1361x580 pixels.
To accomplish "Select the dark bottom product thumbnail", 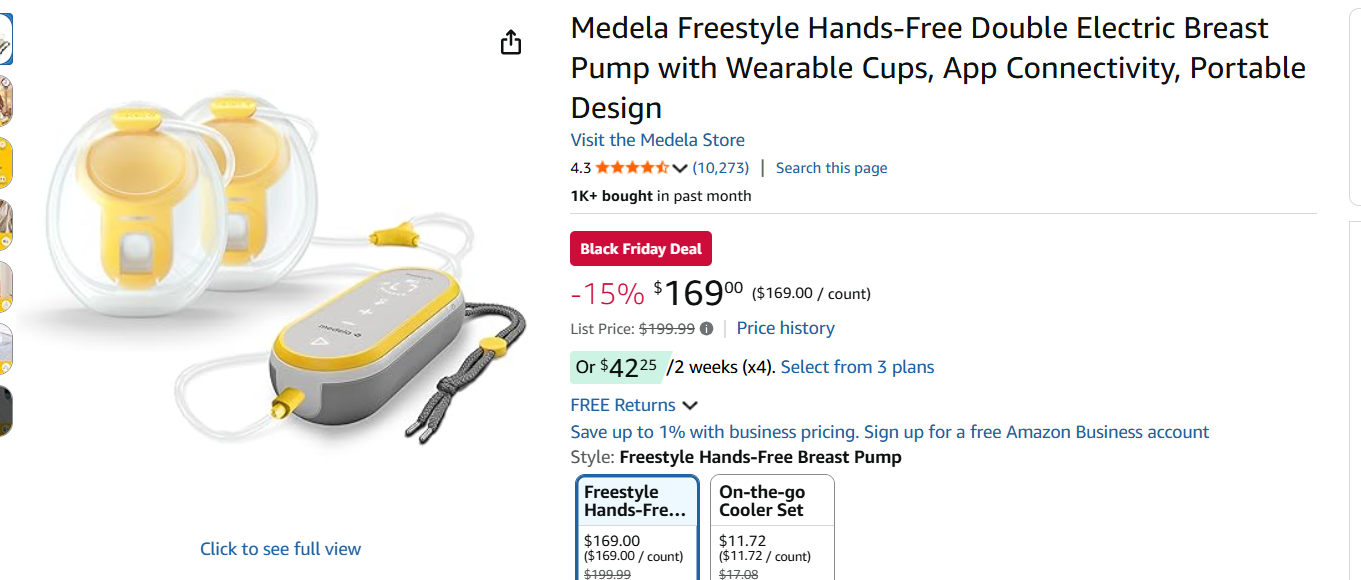I will [5, 410].
